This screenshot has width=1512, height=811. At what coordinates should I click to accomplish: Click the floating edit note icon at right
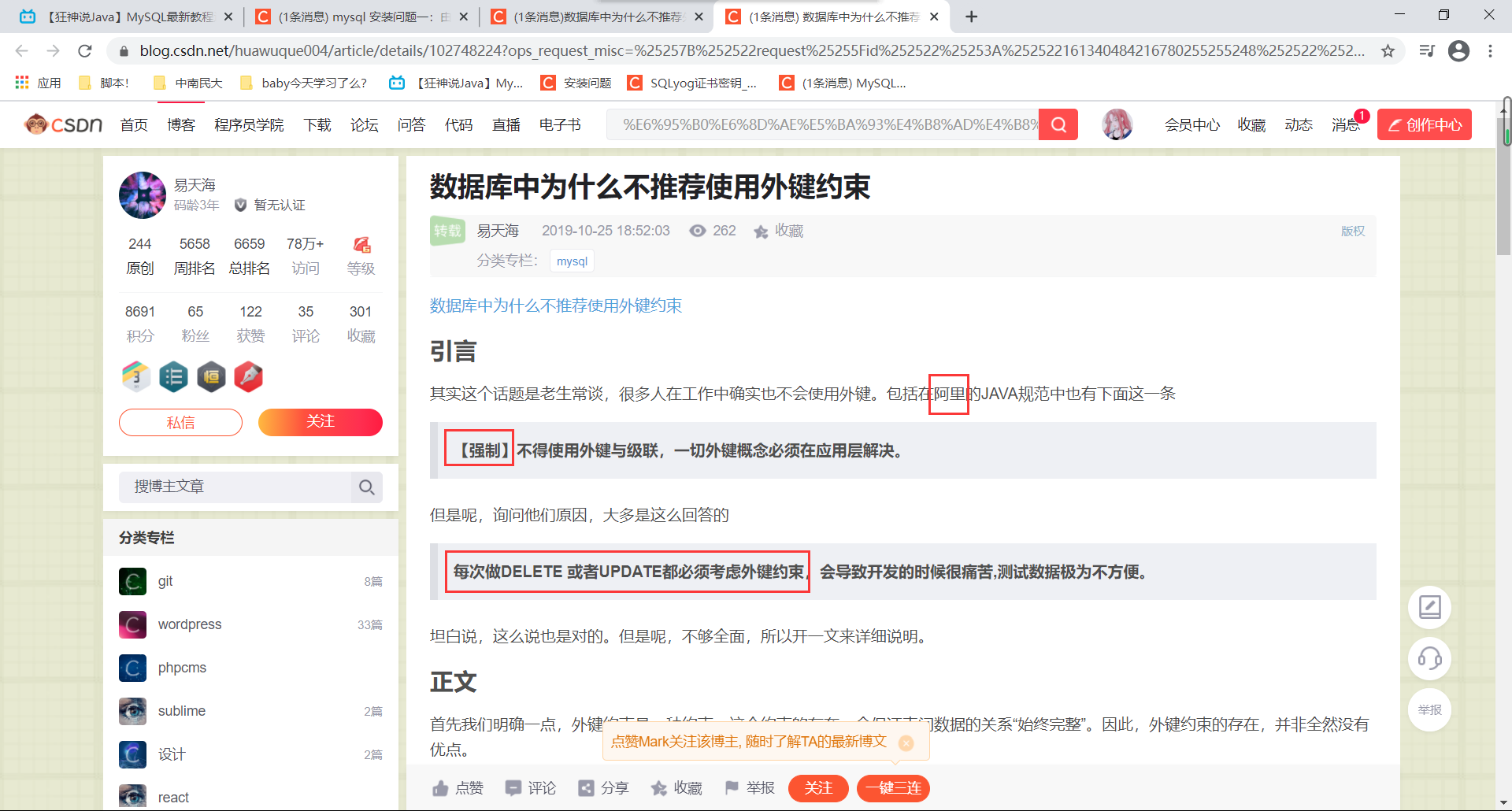pos(1429,607)
